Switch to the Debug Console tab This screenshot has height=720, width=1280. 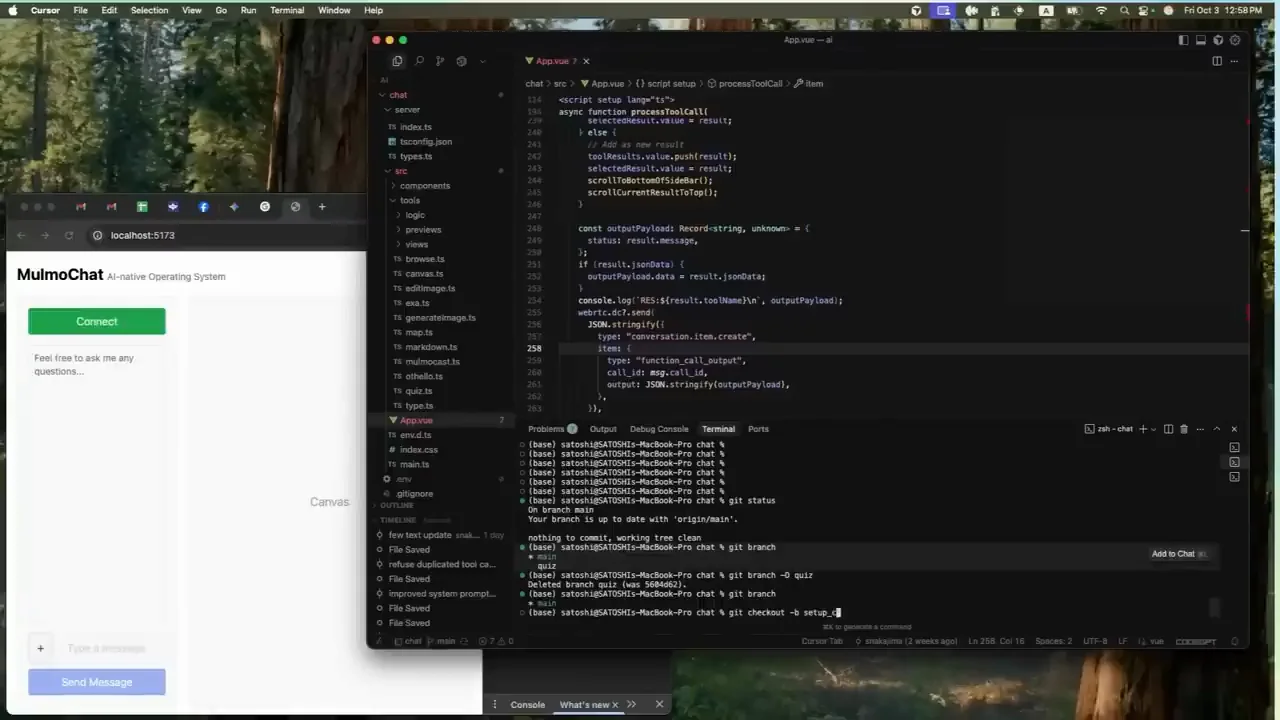(x=659, y=429)
